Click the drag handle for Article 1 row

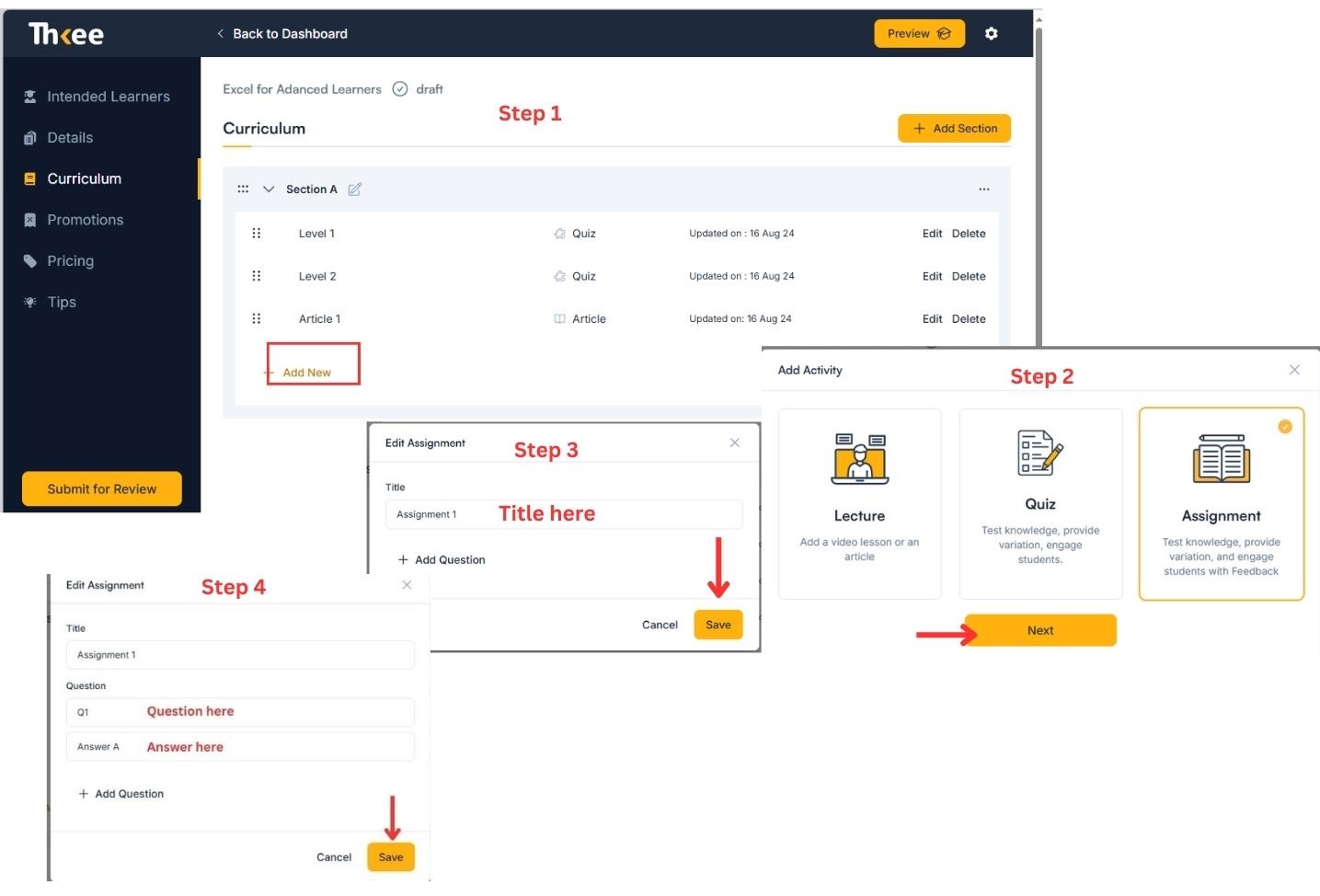pos(257,319)
